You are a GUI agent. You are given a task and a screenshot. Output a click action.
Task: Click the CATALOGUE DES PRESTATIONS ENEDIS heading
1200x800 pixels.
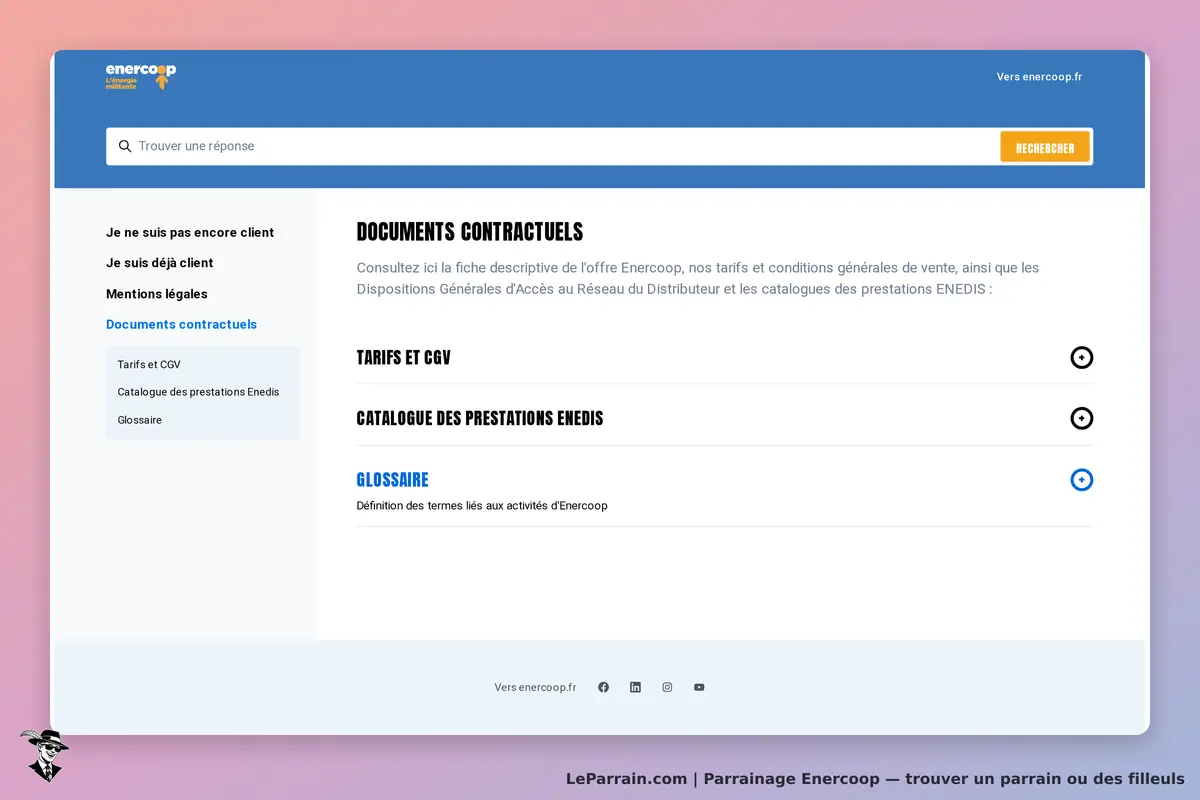[480, 419]
